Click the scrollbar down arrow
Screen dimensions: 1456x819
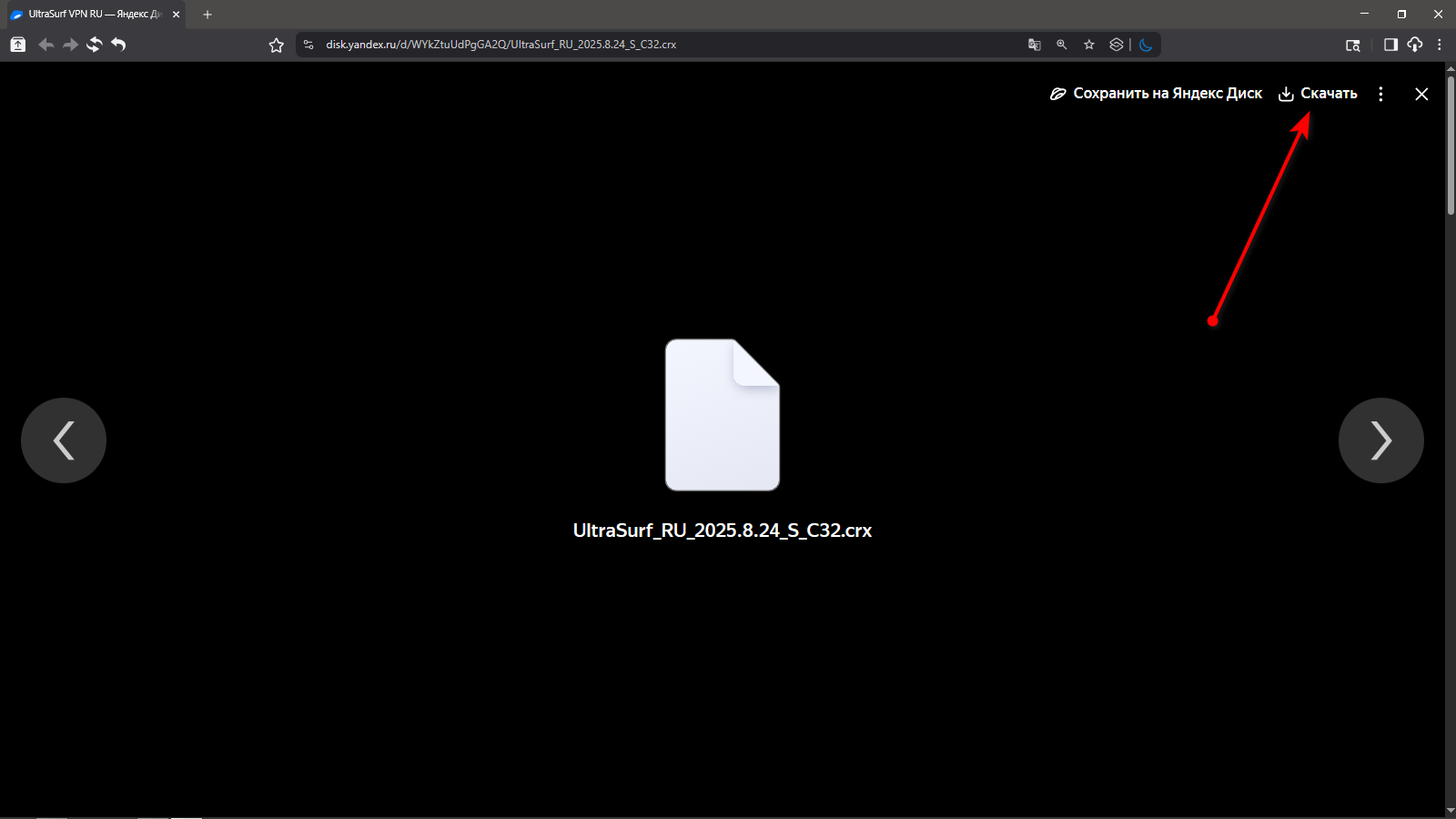pyautogui.click(x=1451, y=810)
